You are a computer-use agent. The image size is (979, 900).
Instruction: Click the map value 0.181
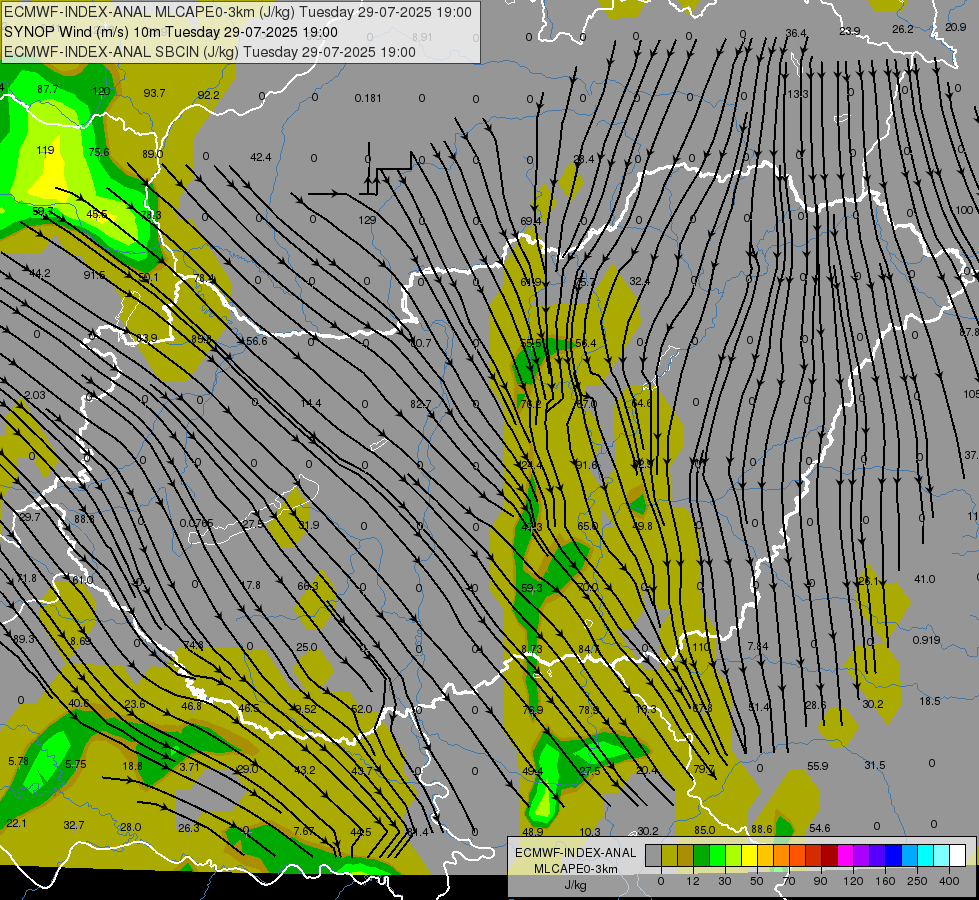[368, 98]
